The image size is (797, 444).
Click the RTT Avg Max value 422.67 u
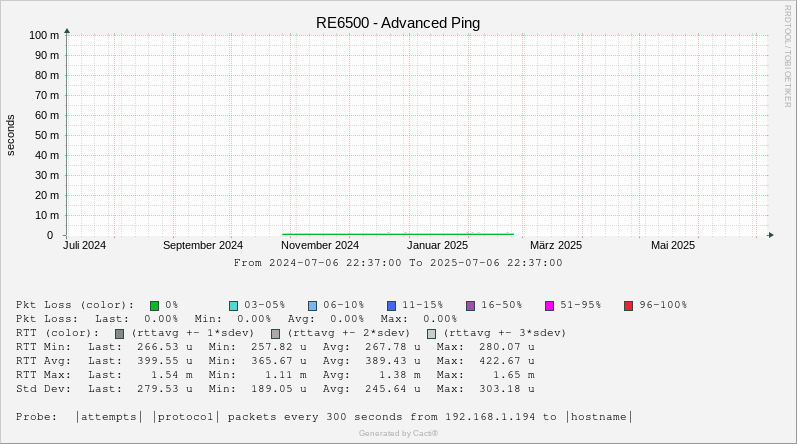coord(507,361)
